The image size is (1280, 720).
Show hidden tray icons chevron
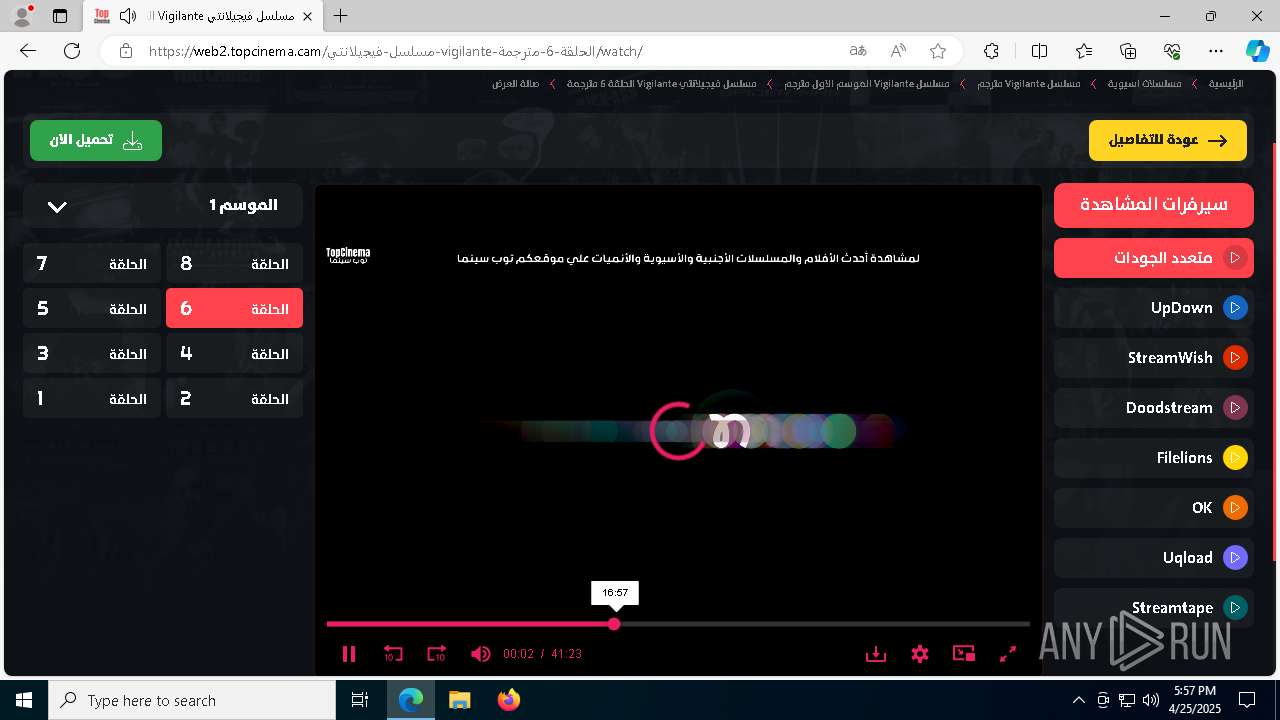click(x=1078, y=700)
